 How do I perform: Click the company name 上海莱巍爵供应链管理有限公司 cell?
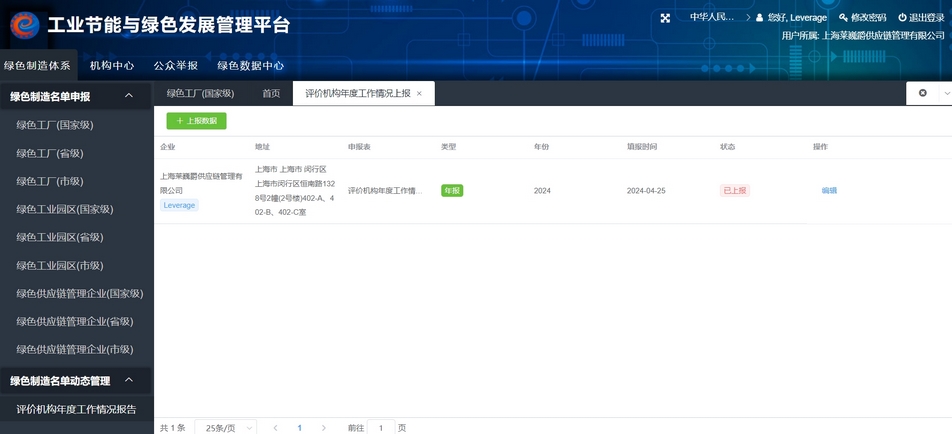coord(201,183)
